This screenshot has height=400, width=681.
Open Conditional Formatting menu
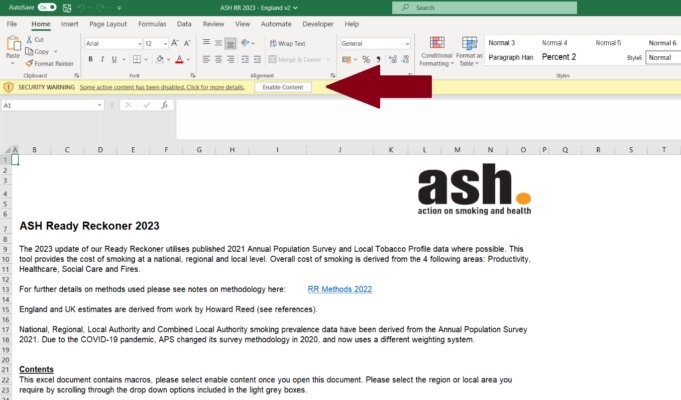point(436,51)
